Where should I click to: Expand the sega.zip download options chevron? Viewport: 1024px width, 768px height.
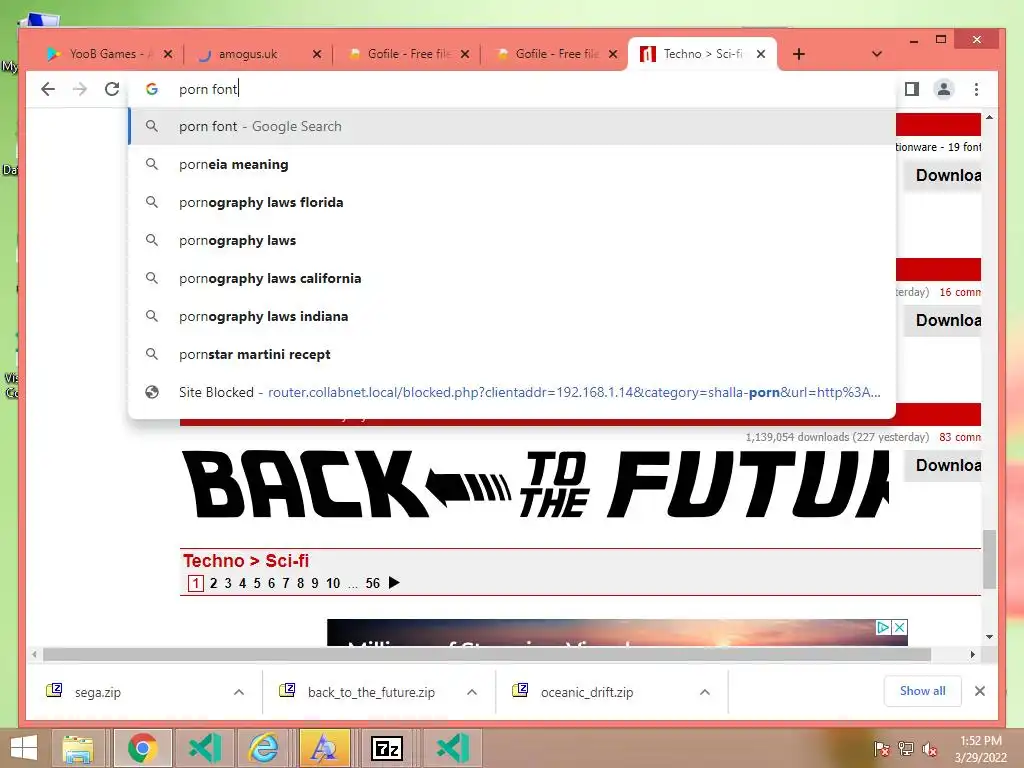click(239, 692)
